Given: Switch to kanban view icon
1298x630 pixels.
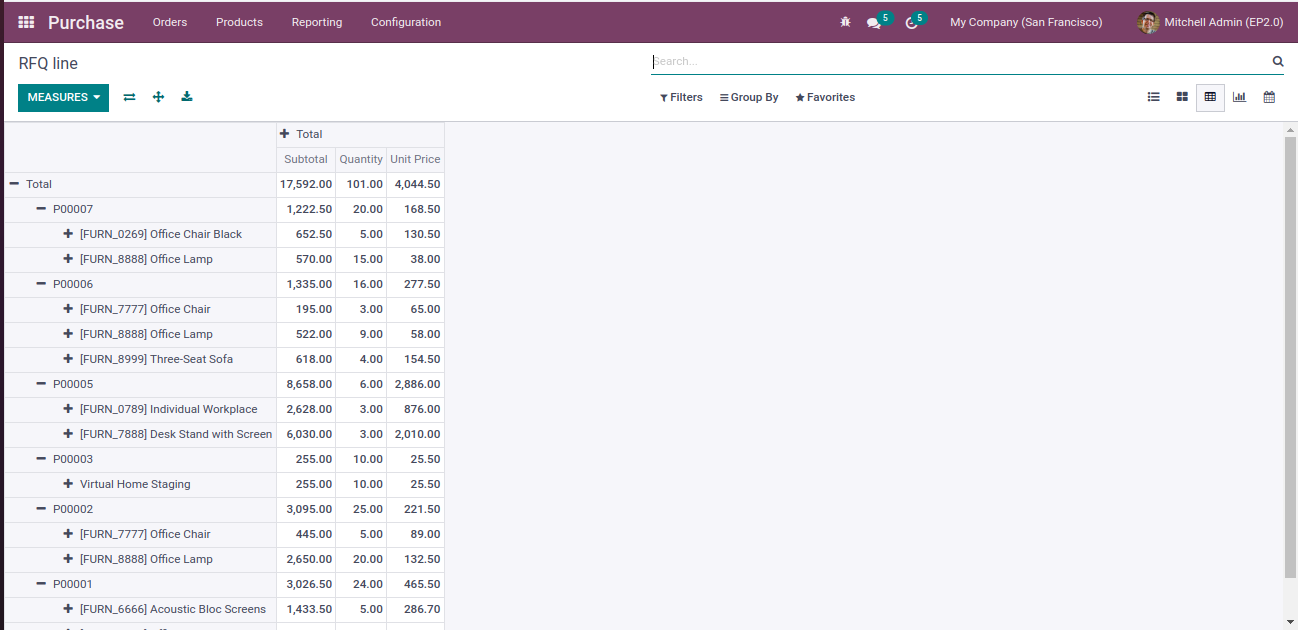Looking at the screenshot, I should tap(1182, 97).
